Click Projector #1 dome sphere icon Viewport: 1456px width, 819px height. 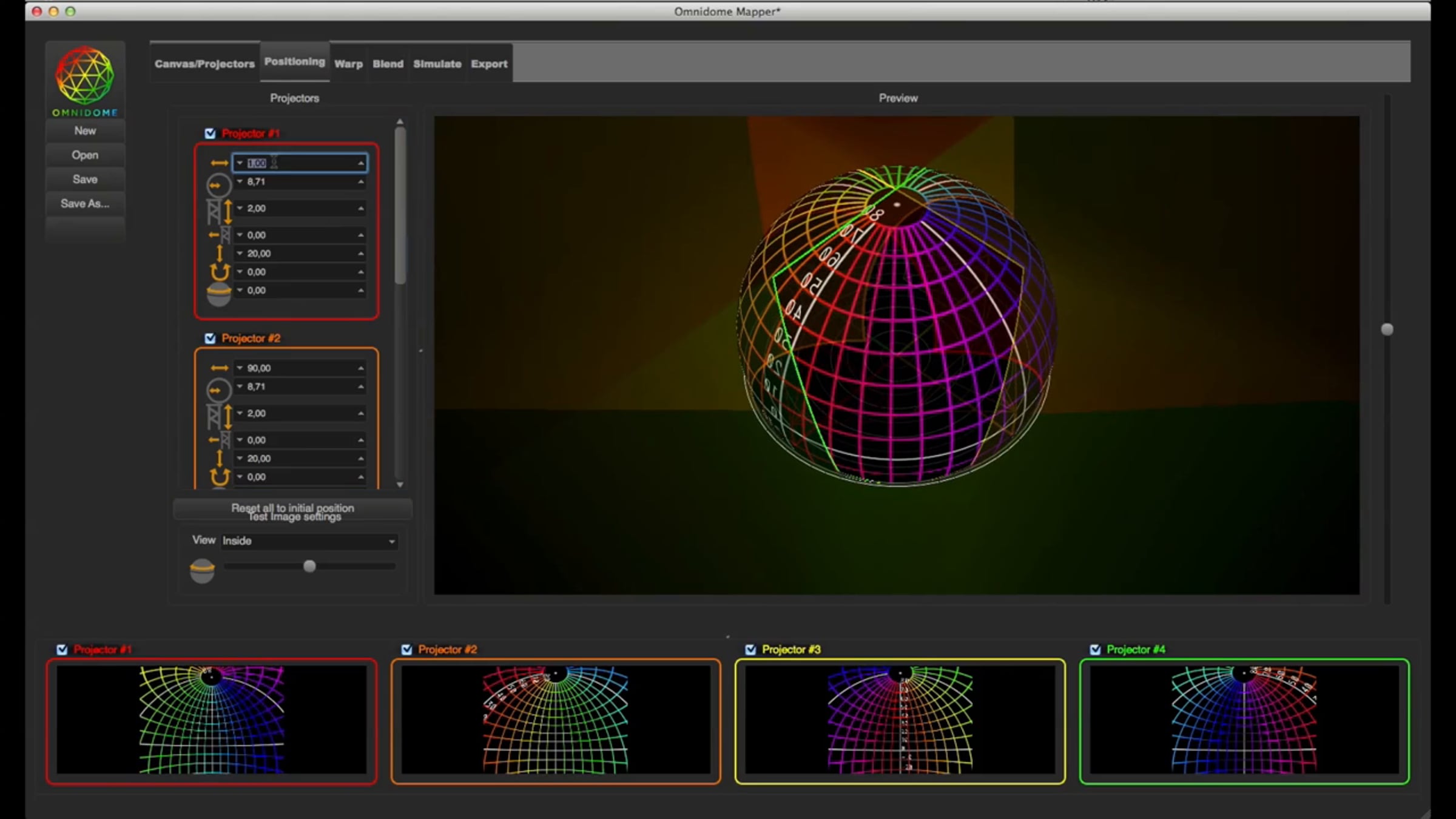click(218, 294)
